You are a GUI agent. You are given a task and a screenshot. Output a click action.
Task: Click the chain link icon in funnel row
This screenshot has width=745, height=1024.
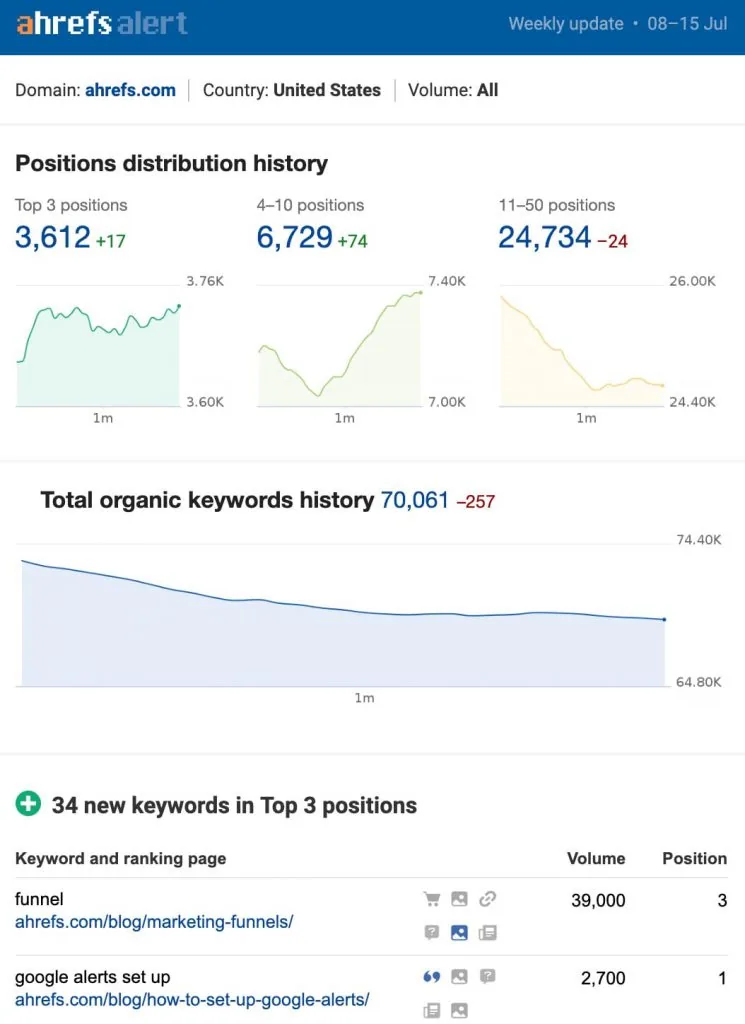pos(487,899)
